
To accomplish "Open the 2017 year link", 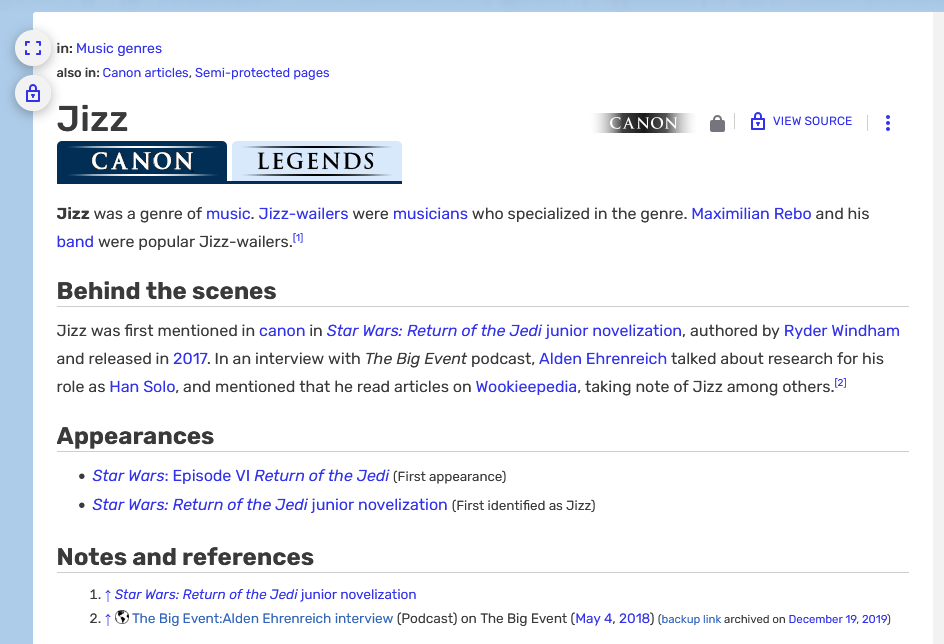I will pyautogui.click(x=190, y=359).
